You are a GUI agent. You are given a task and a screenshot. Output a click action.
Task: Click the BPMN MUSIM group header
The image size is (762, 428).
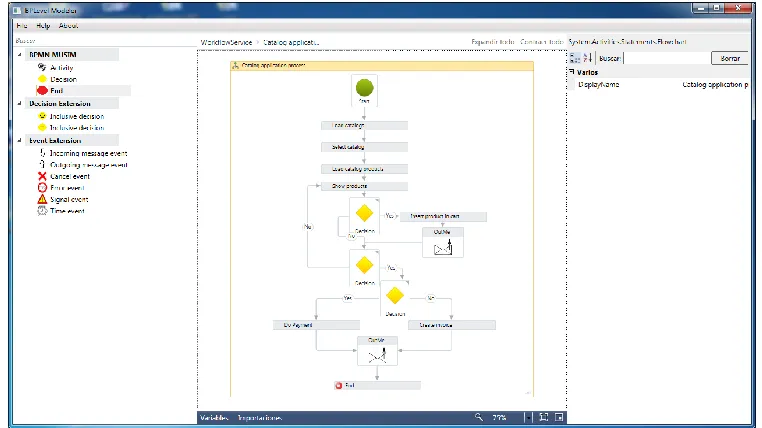click(x=72, y=54)
